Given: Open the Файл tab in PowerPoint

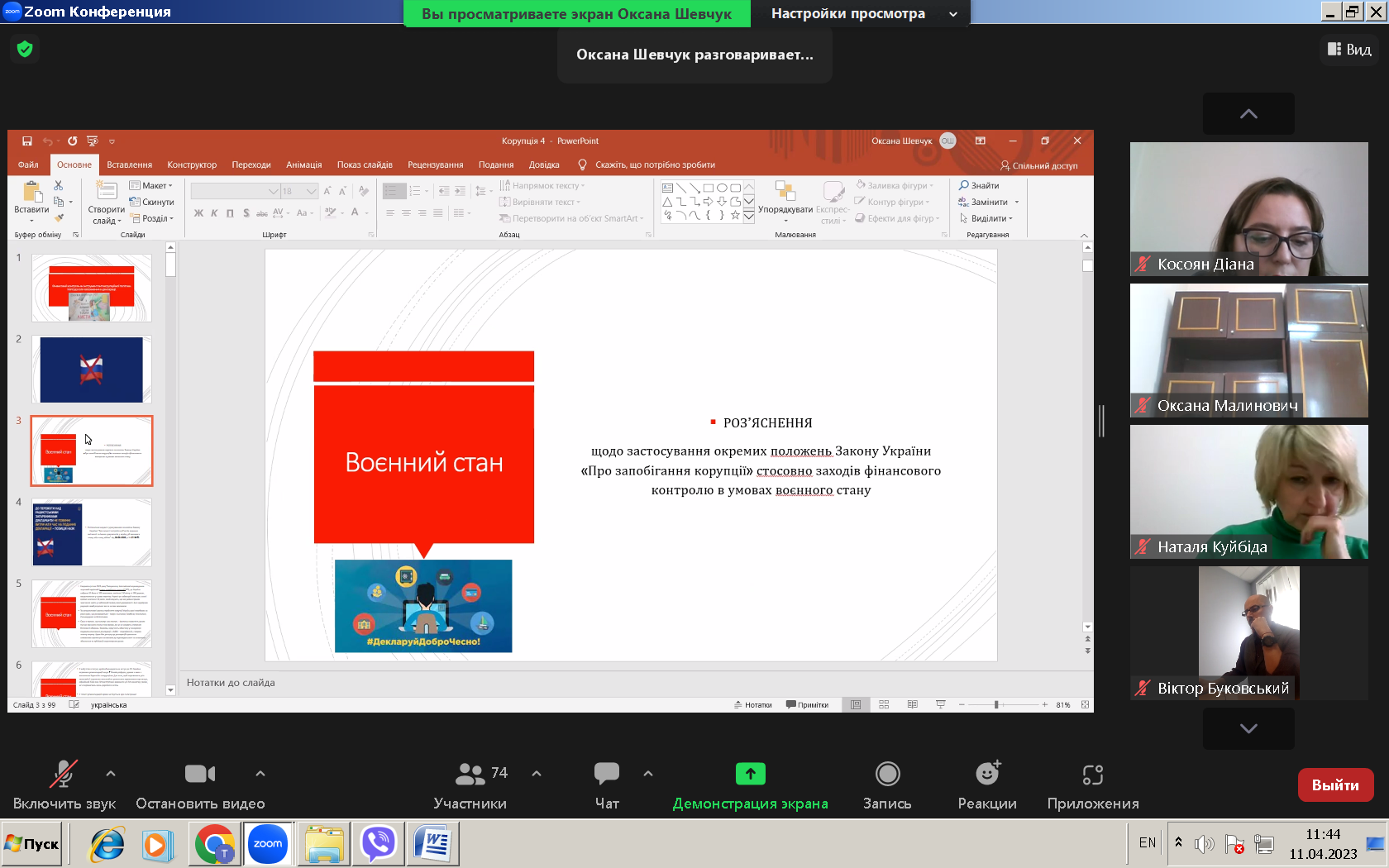Looking at the screenshot, I should (28, 165).
